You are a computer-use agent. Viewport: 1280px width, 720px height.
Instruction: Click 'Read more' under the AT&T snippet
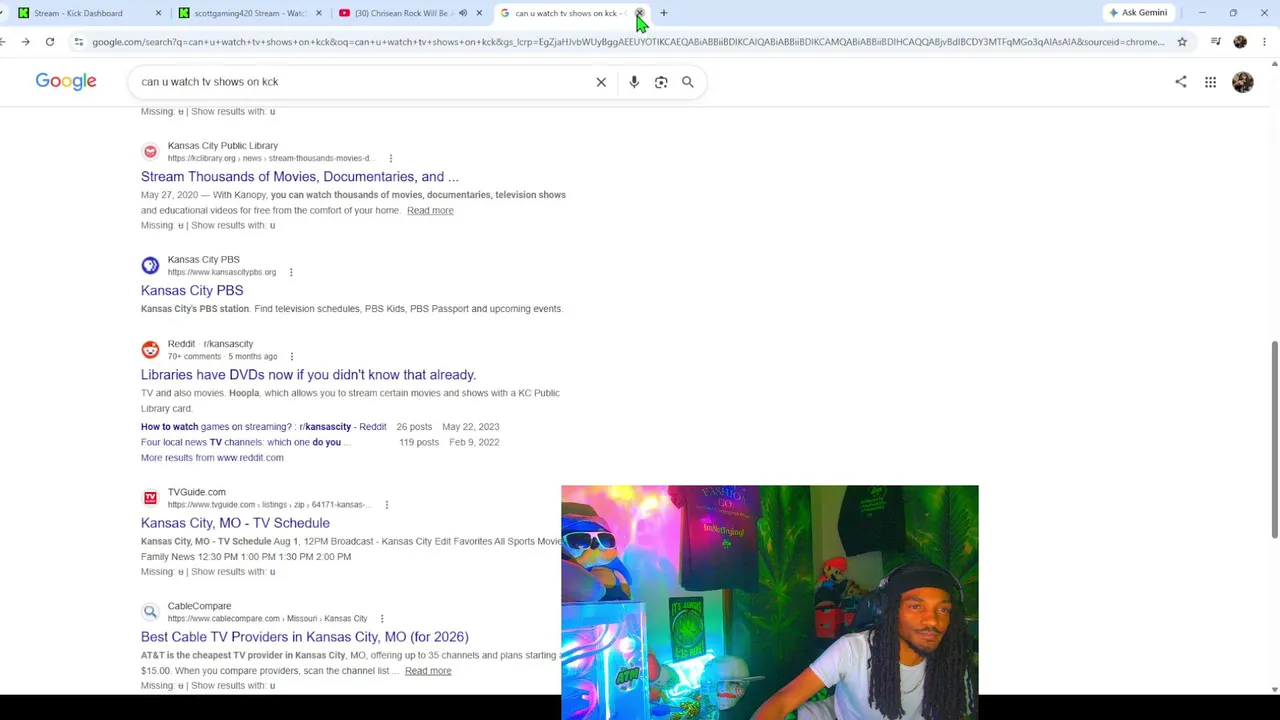(428, 671)
